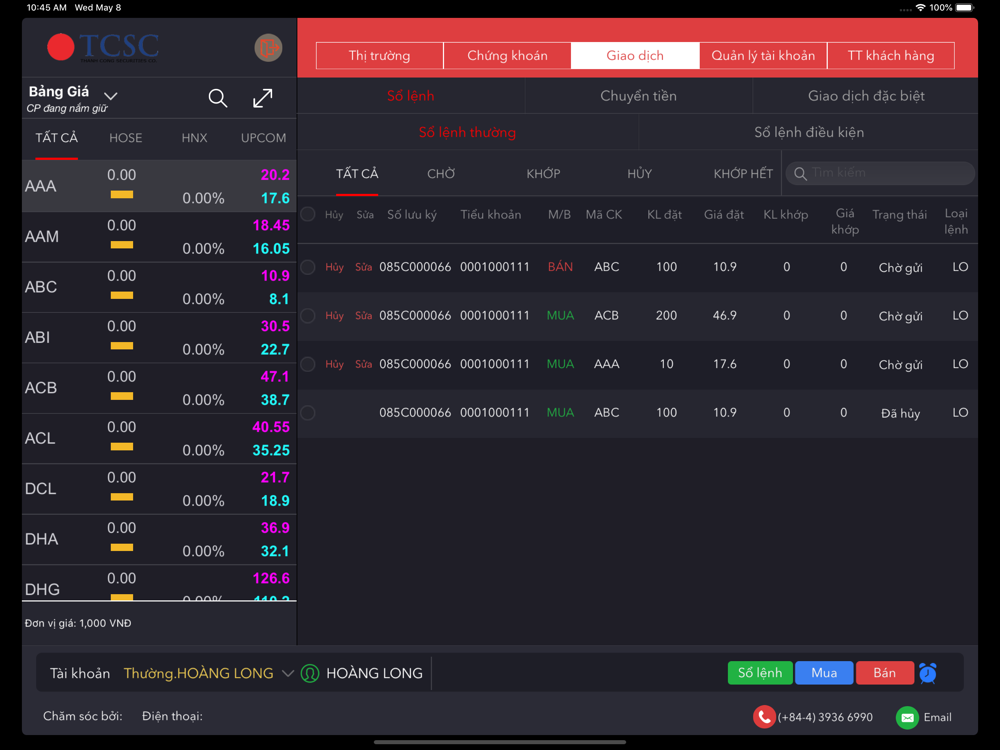Open the TT khách hàng tab
1000x750 pixels.
coord(891,55)
